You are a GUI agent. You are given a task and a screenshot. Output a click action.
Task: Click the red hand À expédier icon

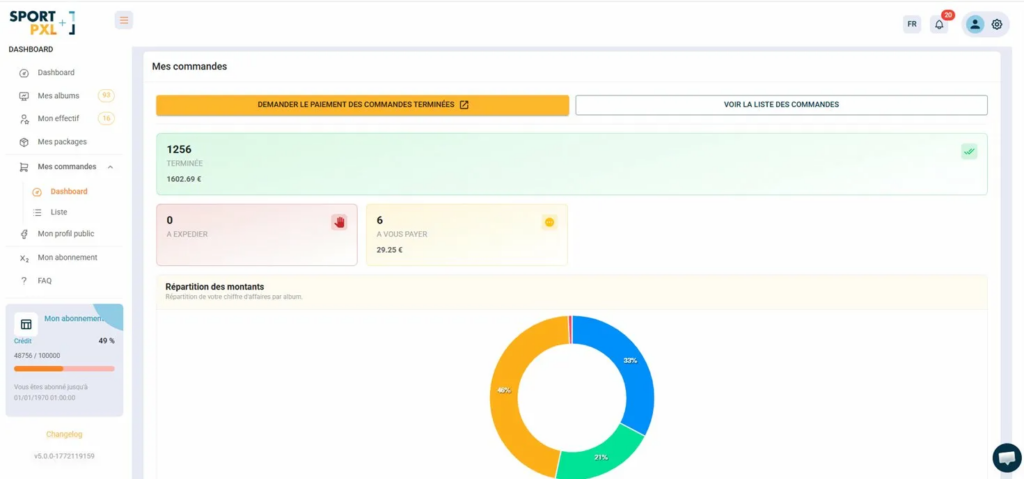pos(339,222)
